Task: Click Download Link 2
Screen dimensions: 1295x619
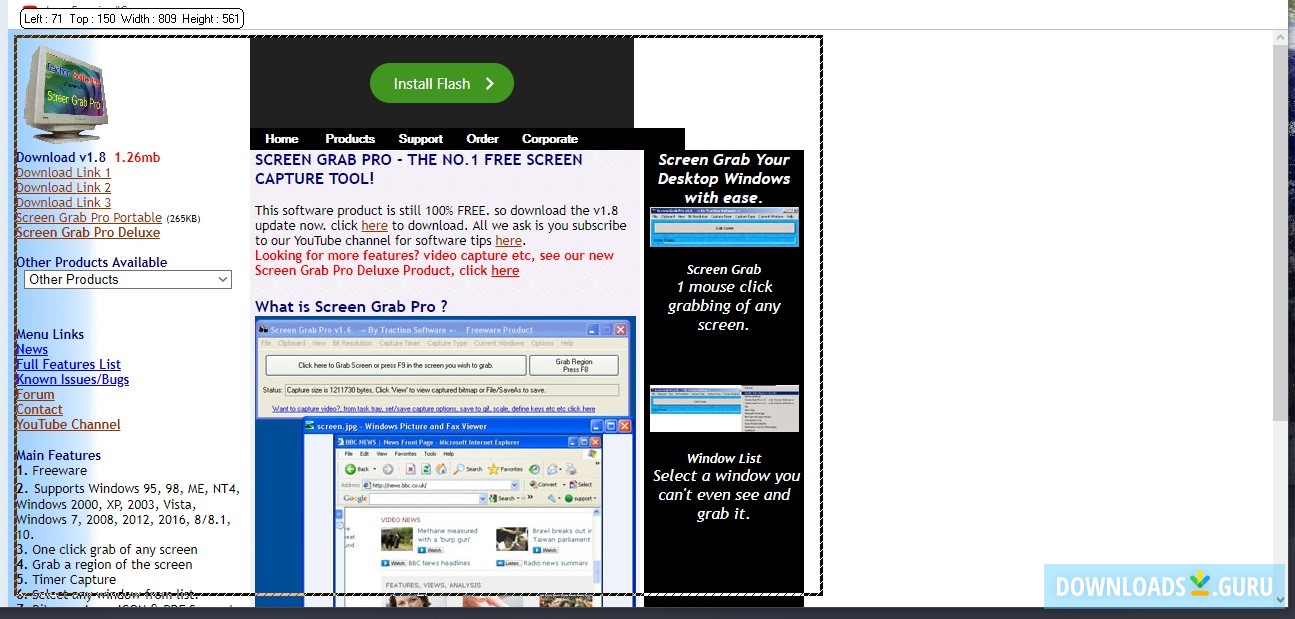Action: 63,187
